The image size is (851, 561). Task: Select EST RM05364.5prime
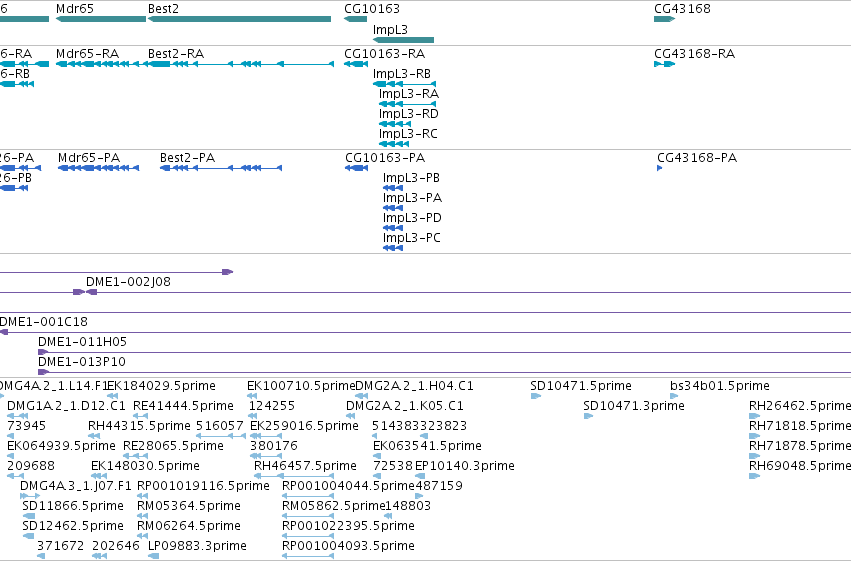[x=143, y=517]
